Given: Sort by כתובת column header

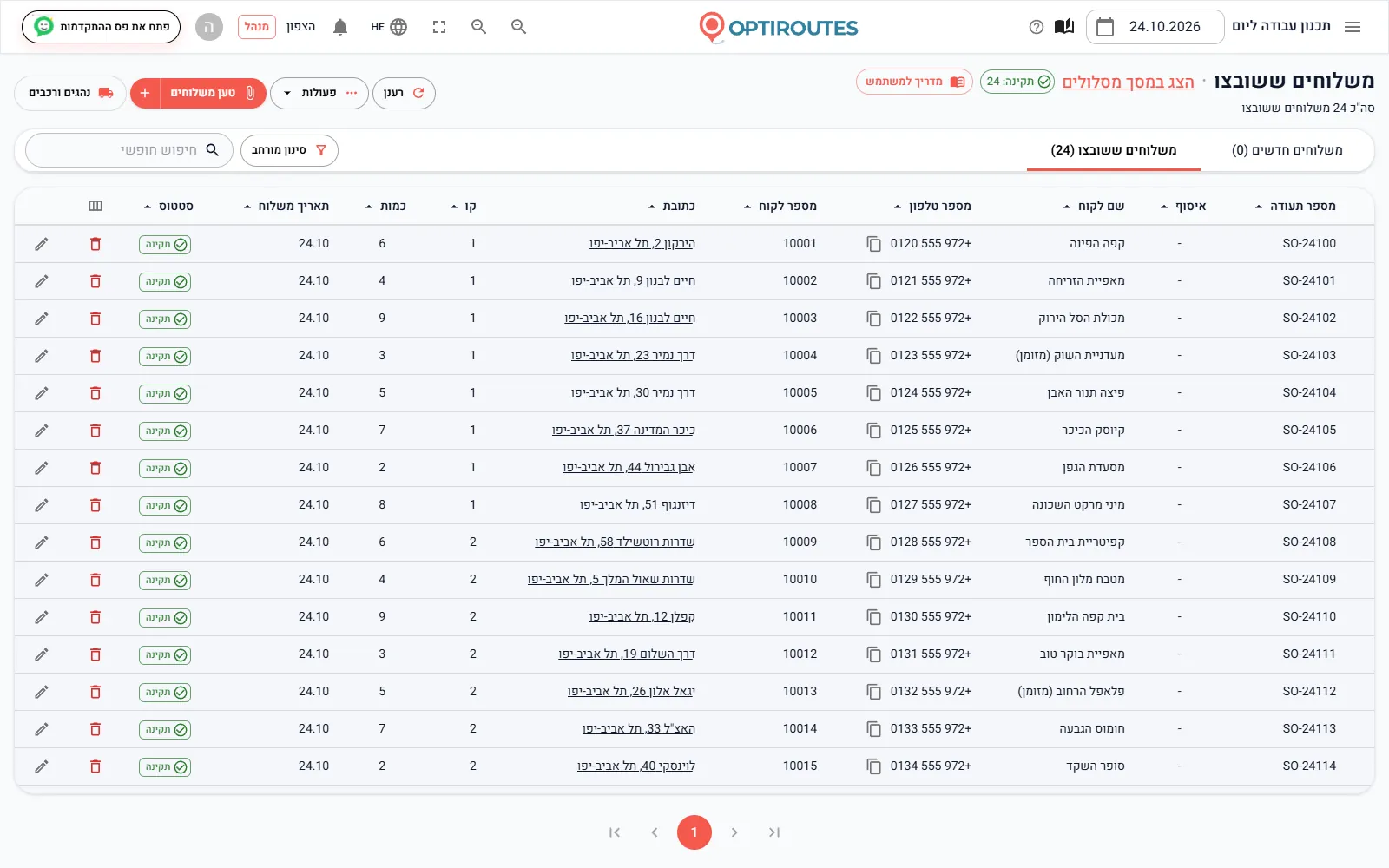Looking at the screenshot, I should (672, 207).
